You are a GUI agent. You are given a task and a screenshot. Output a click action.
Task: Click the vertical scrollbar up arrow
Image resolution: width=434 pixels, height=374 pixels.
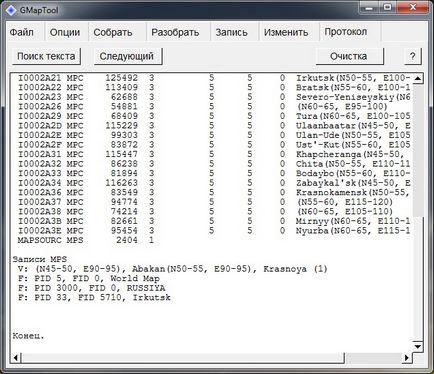click(x=418, y=79)
